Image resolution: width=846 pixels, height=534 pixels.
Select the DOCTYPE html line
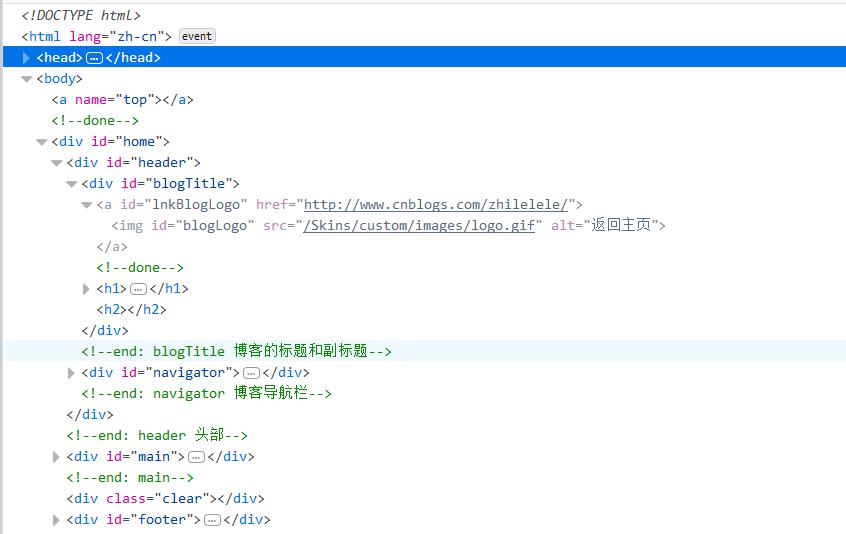[x=81, y=16]
